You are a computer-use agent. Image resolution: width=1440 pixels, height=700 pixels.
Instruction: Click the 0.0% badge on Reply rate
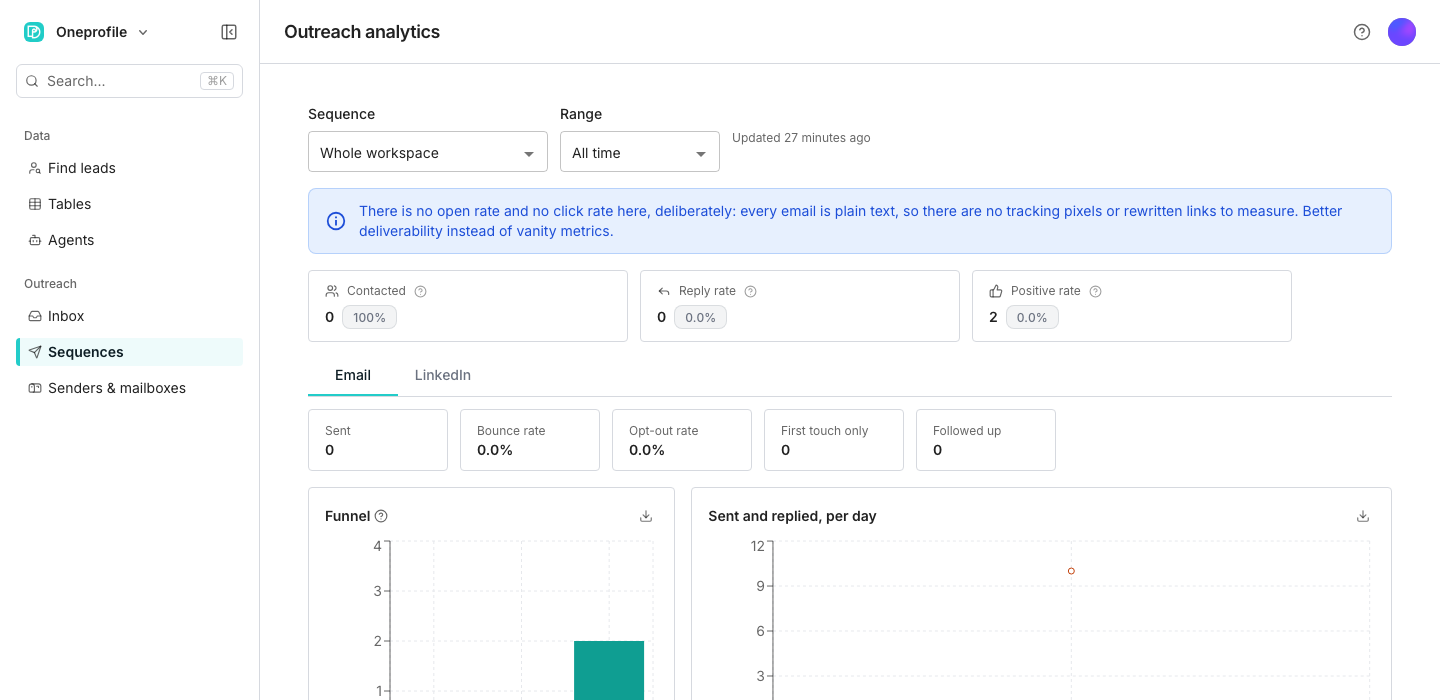coord(701,317)
